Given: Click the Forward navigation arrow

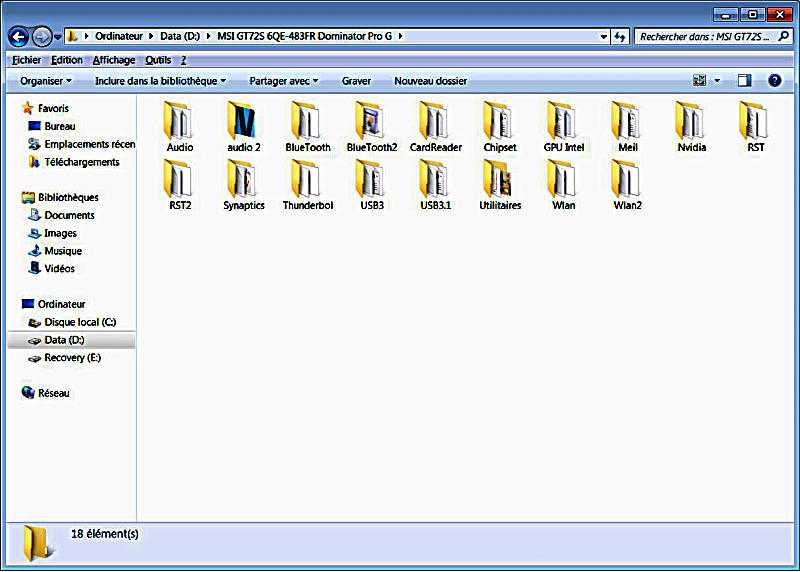Looking at the screenshot, I should [42, 36].
